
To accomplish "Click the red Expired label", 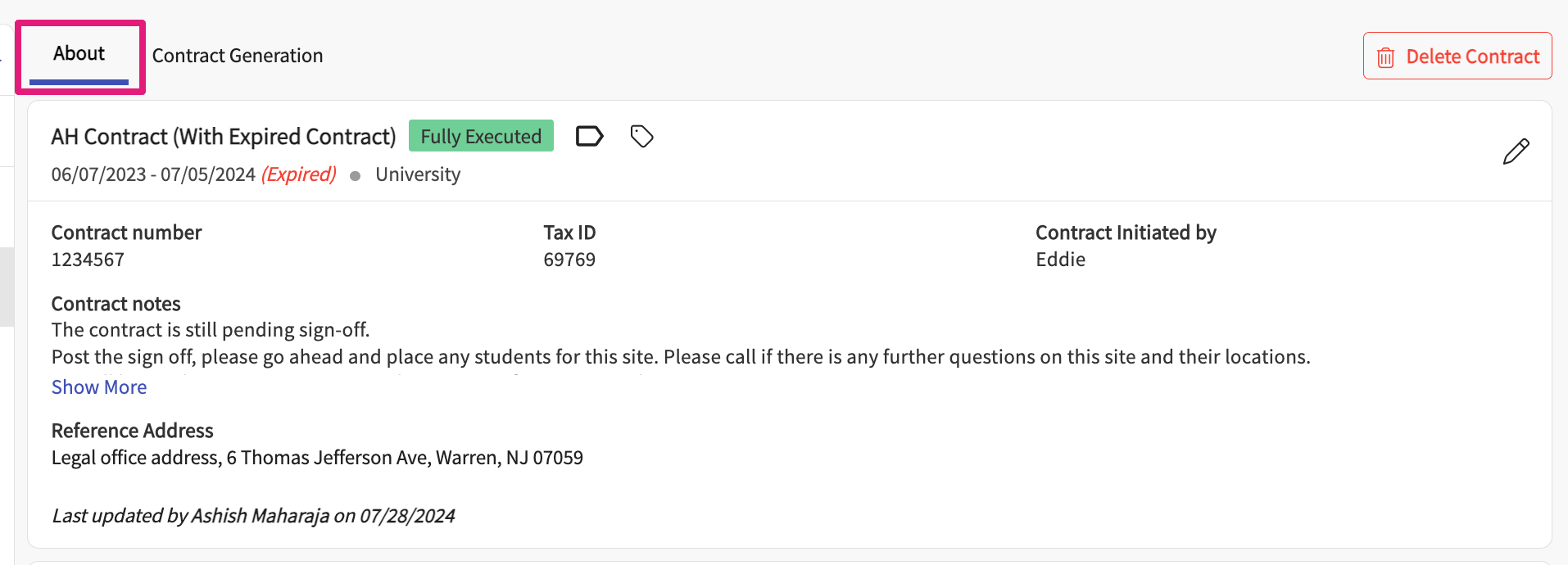I will coord(298,174).
